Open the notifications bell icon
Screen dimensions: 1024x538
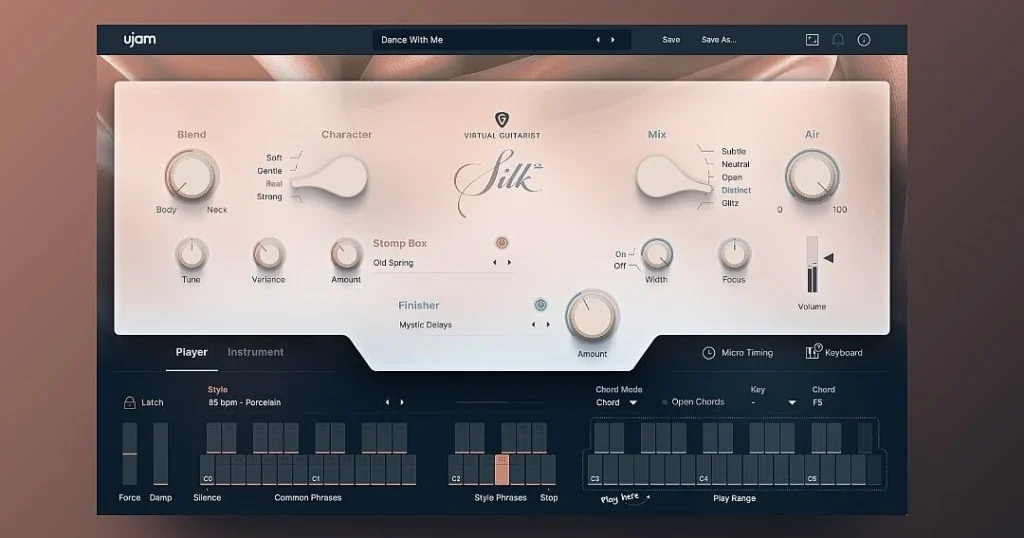pyautogui.click(x=838, y=40)
